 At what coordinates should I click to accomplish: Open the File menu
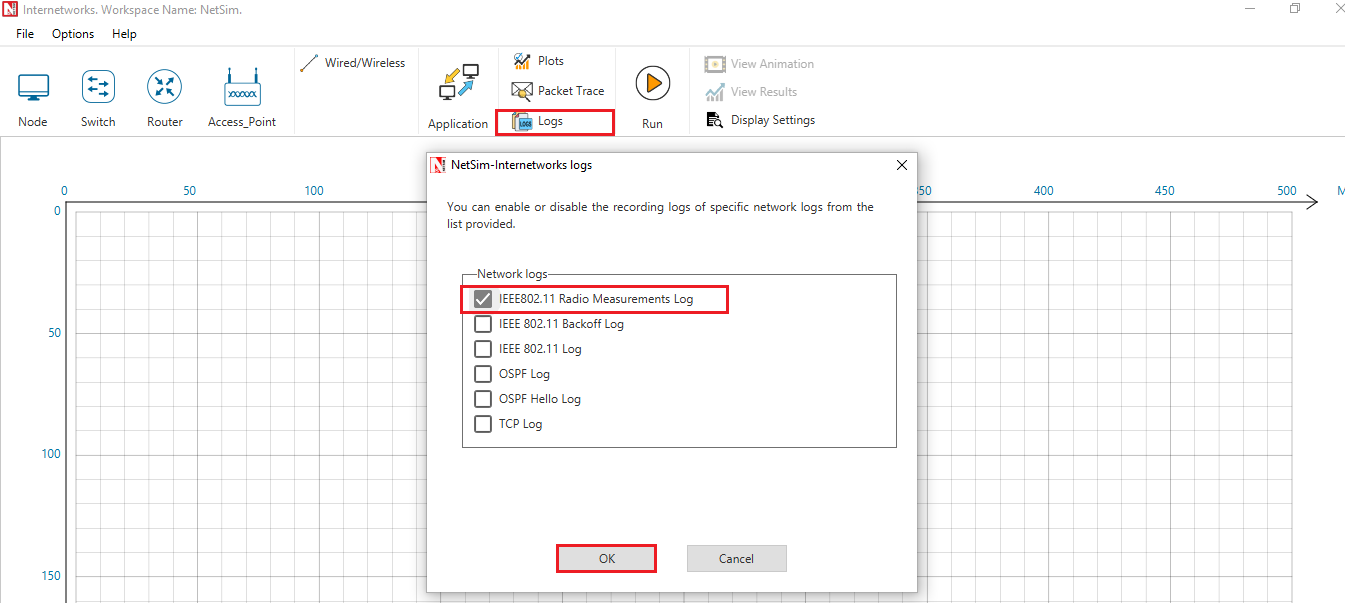tap(25, 34)
